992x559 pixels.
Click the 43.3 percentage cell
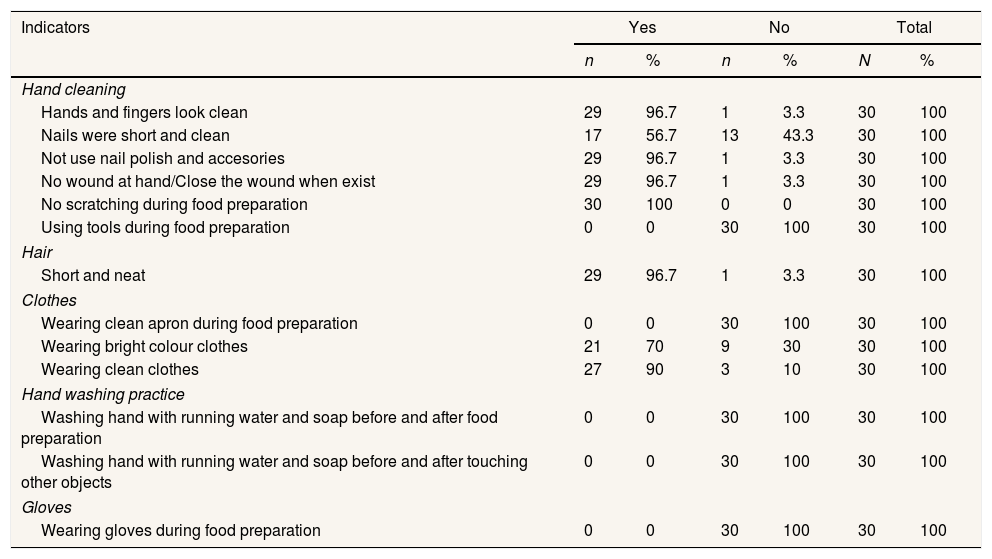point(798,136)
